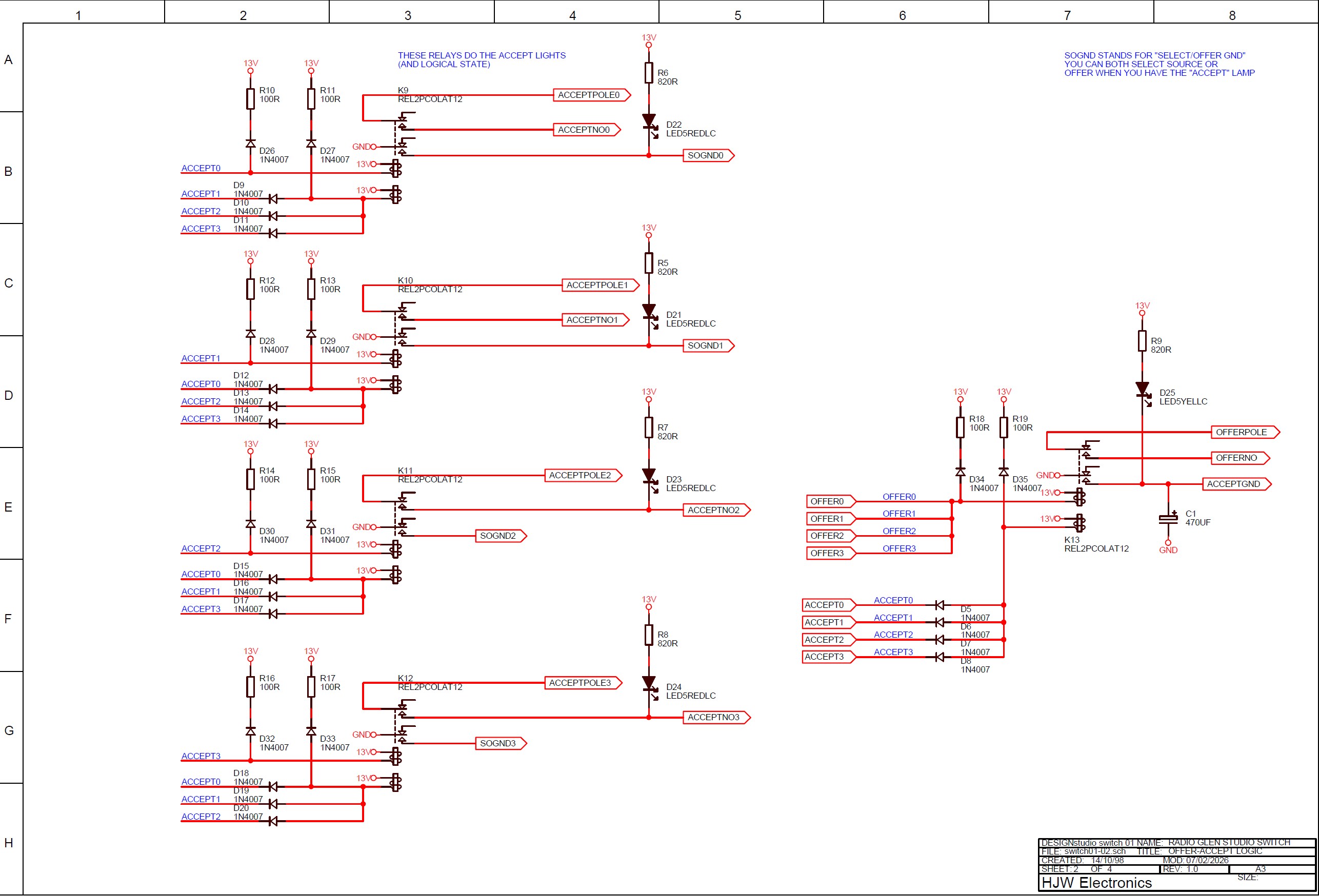
Task: Select resistor R6 820R near the top
Action: [649, 73]
